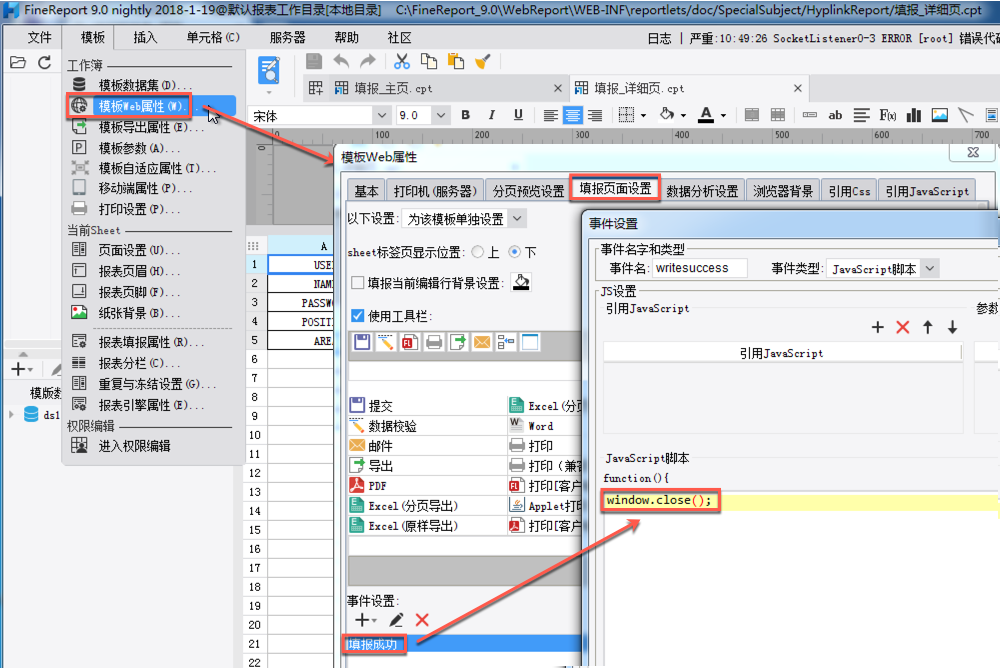Select sheet tab position 下 radio
Screen dimensions: 1000x668
(515, 252)
